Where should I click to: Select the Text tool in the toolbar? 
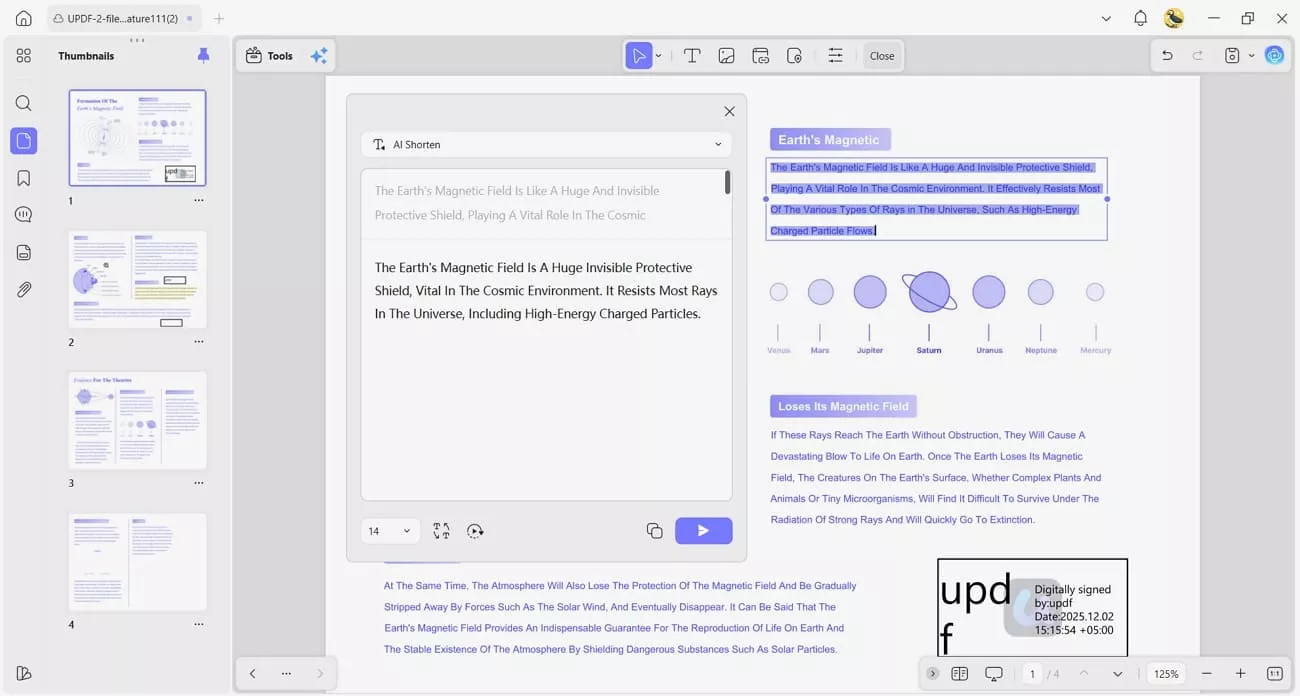point(691,55)
